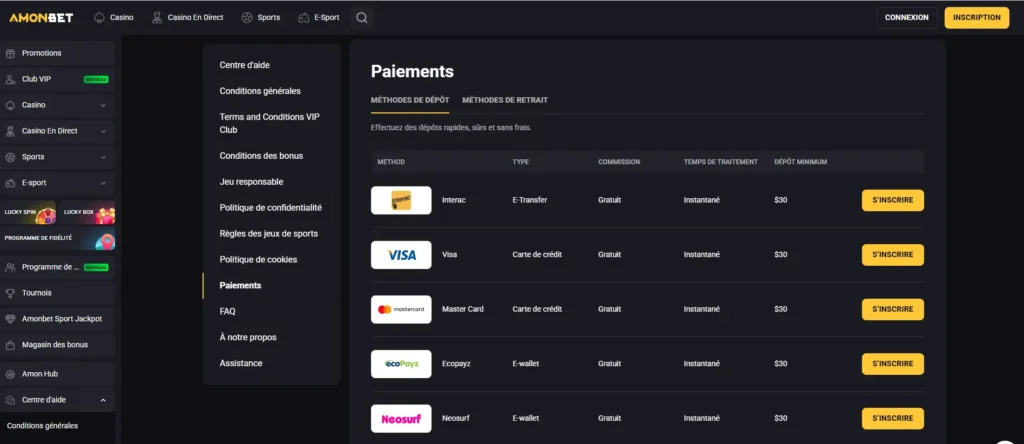
Task: Click S'inscrire for Neosurf
Action: pos(893,419)
